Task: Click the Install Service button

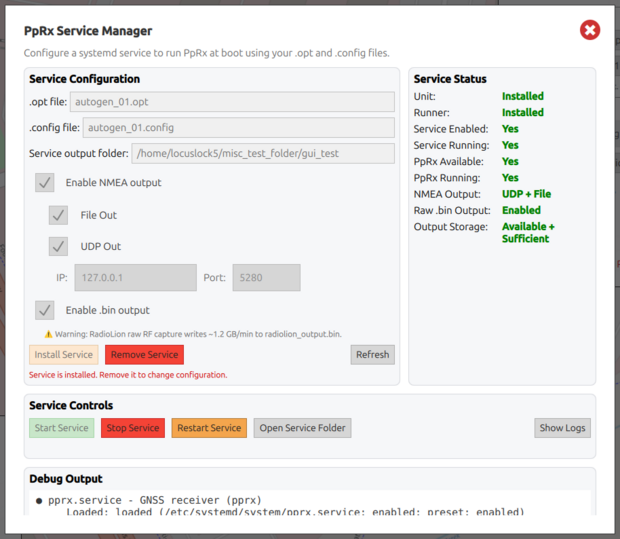Action: (64, 355)
